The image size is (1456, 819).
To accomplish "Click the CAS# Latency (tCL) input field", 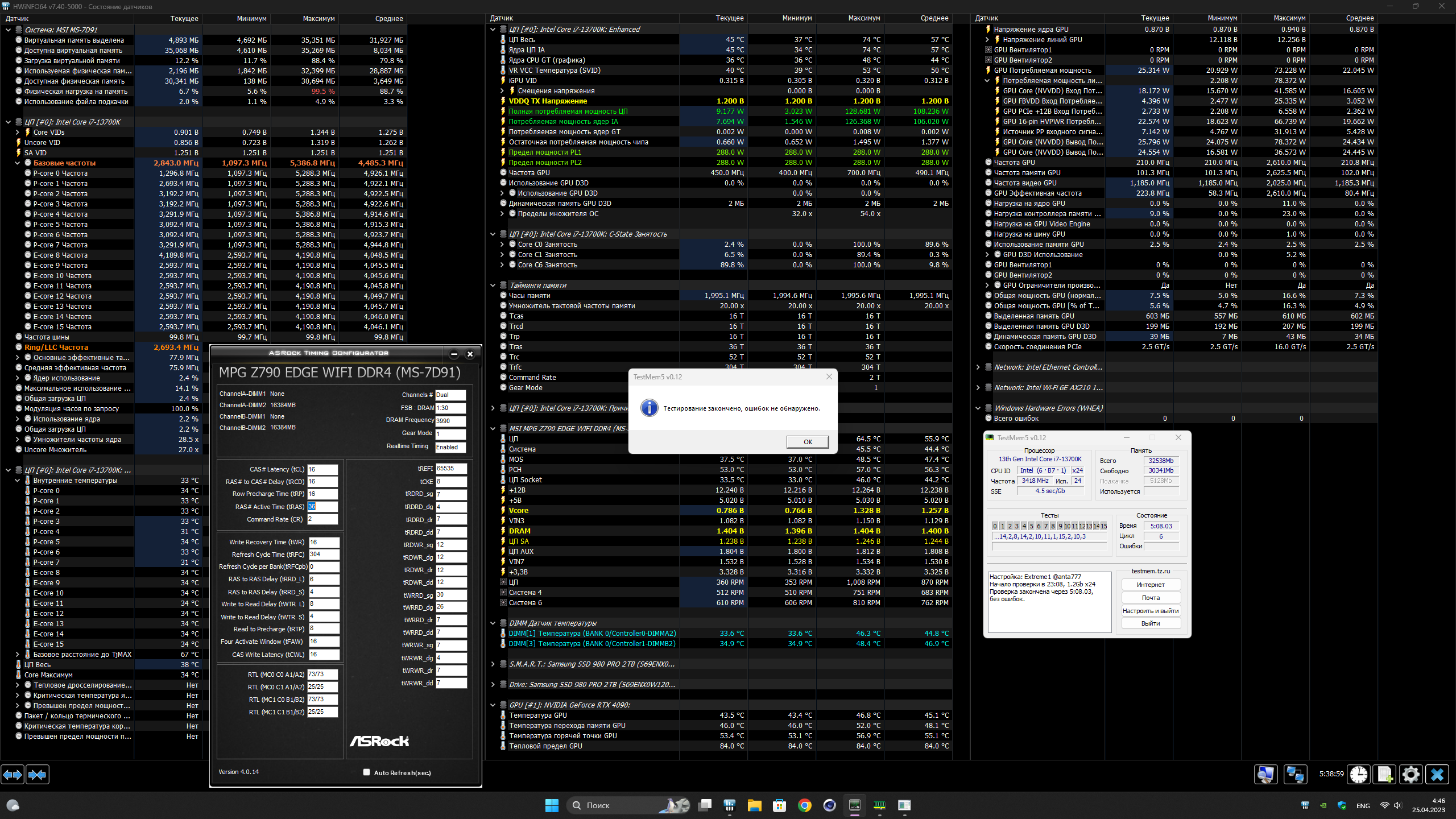I will [322, 470].
